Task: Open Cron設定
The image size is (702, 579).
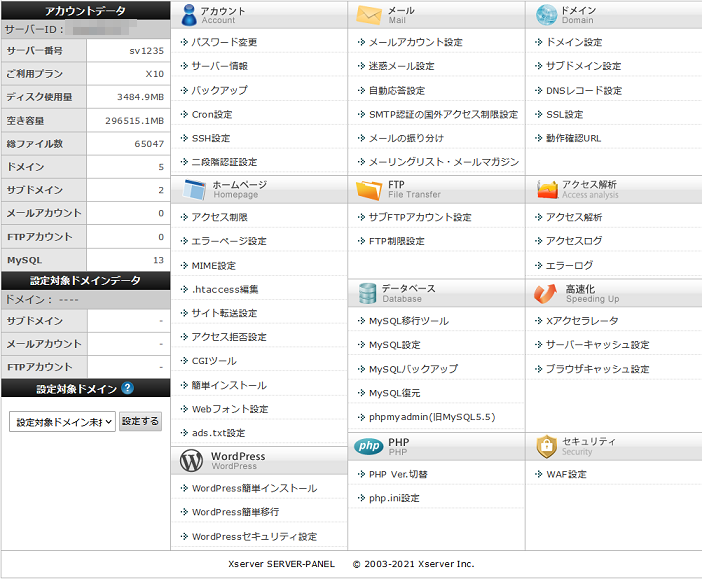Action: click(x=212, y=114)
